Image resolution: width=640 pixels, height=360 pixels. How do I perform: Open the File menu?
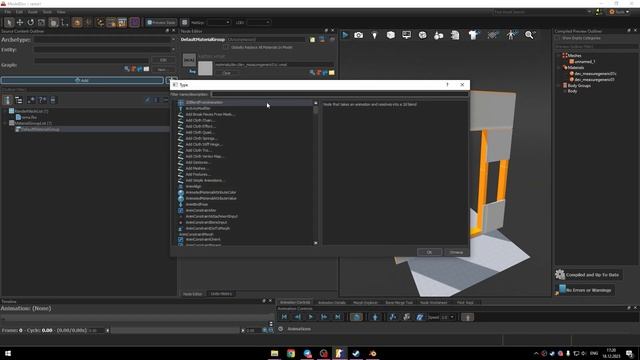(x=8, y=12)
